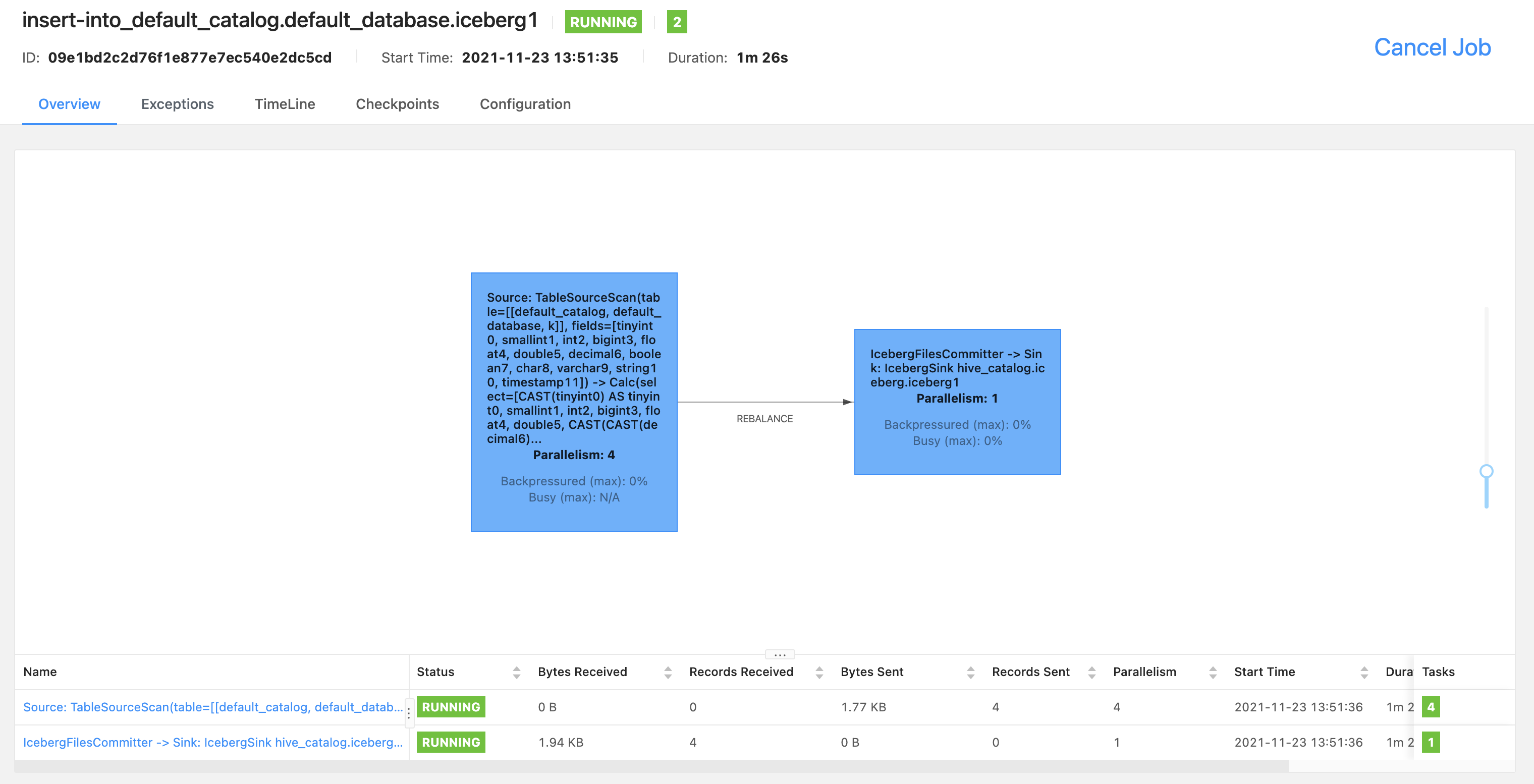Sort the table by Records Sent
The height and width of the screenshot is (784, 1534).
[1091, 671]
